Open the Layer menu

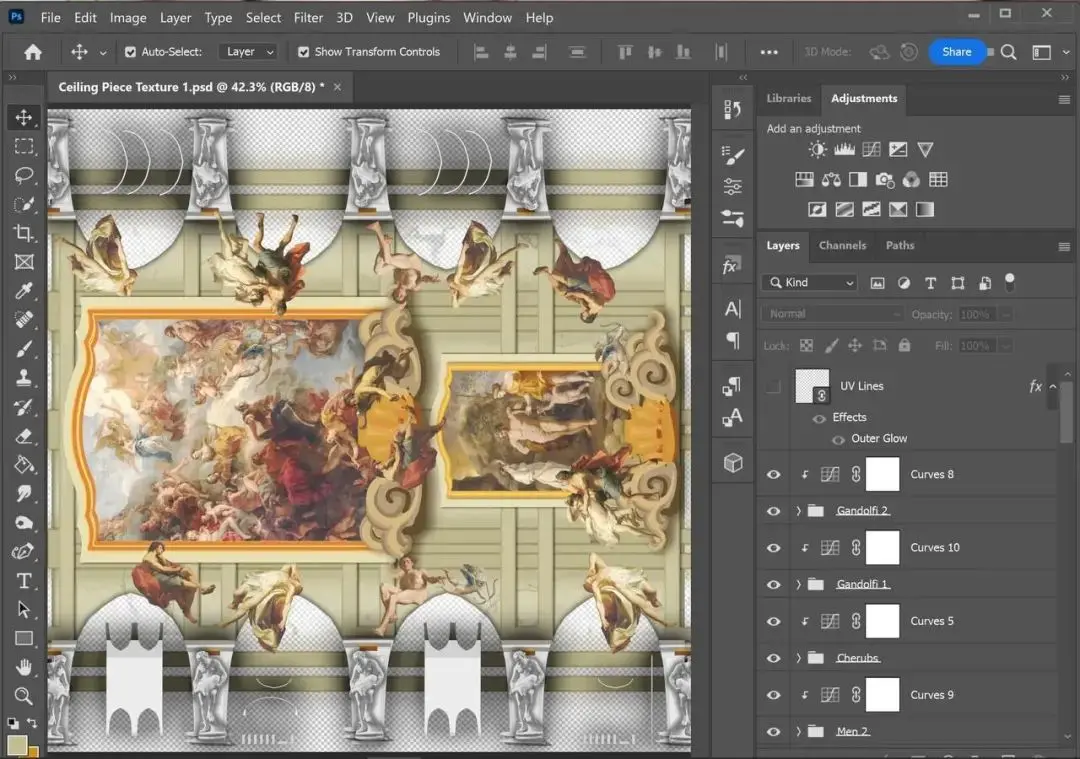[176, 18]
